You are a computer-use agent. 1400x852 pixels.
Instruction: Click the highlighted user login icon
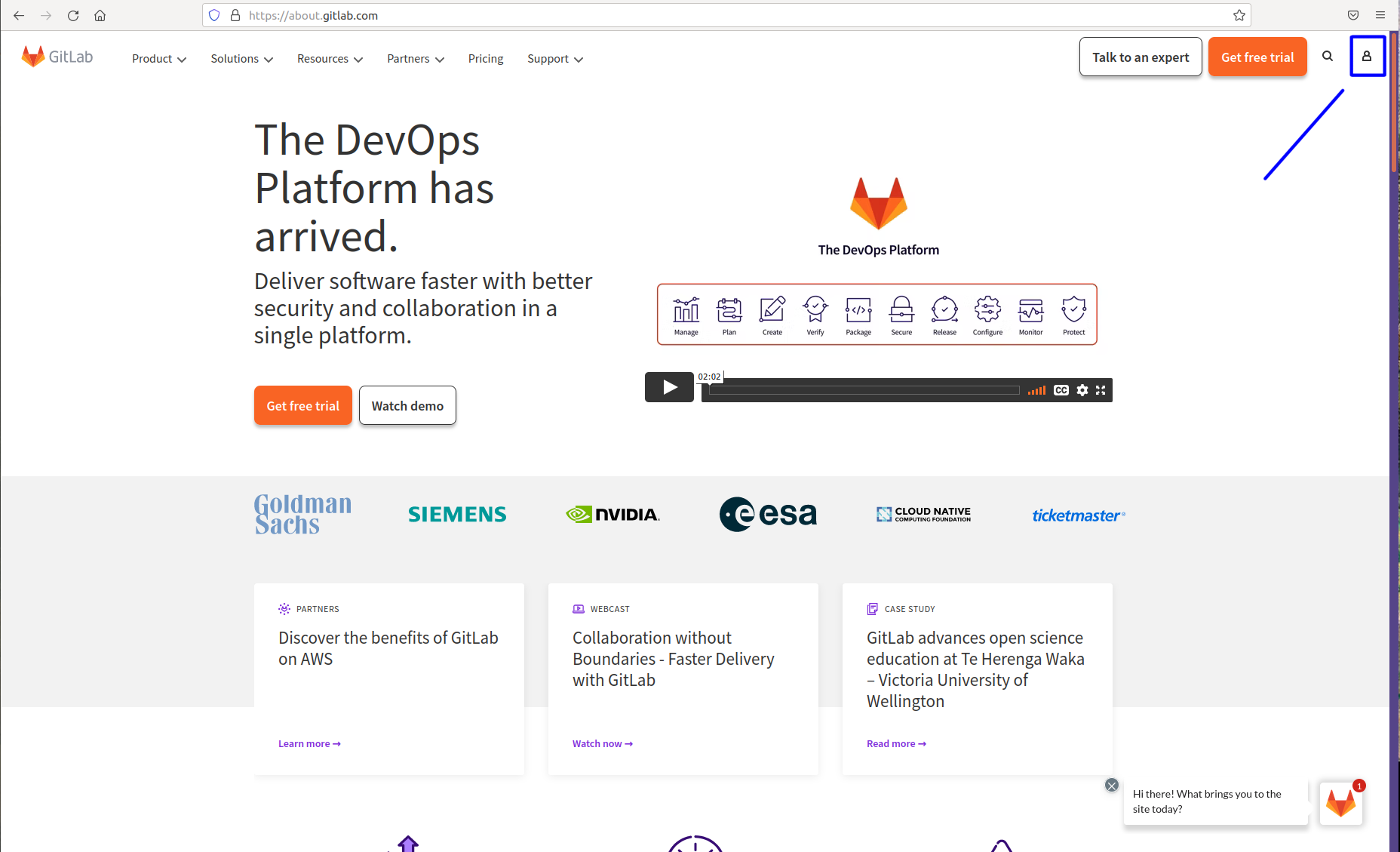tap(1368, 56)
